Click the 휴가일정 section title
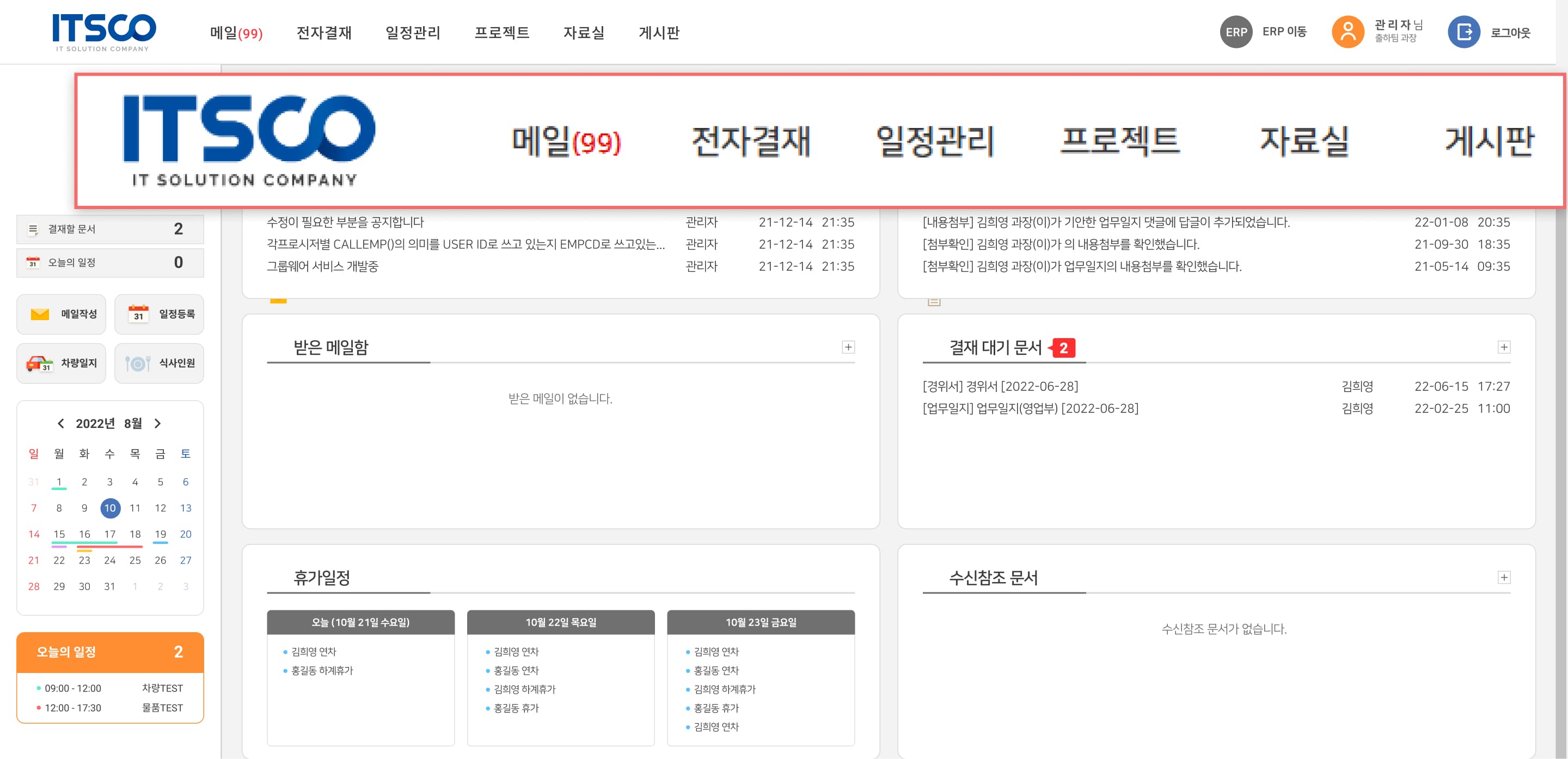The height and width of the screenshot is (759, 1568). pos(322,578)
